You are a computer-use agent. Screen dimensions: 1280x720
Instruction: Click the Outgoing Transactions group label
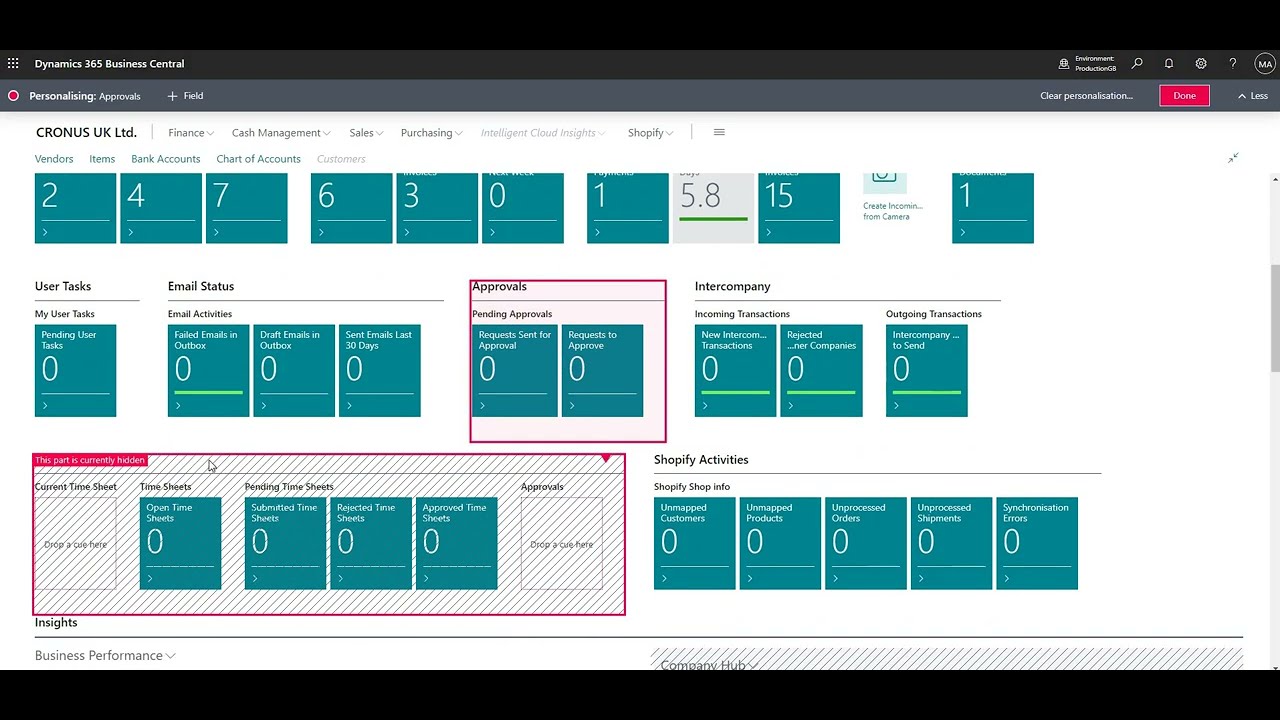coord(934,314)
